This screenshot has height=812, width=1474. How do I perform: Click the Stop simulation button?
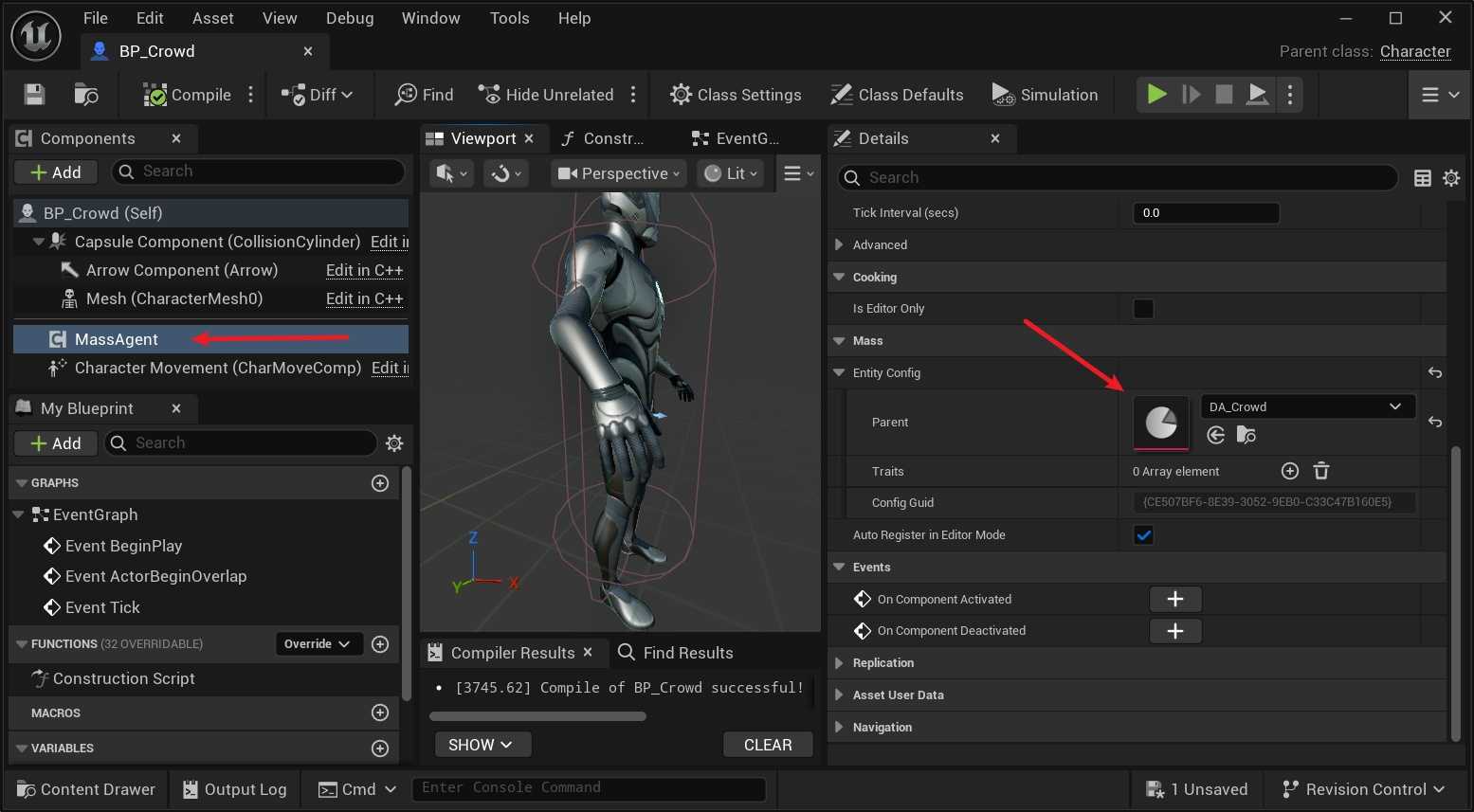1224,95
